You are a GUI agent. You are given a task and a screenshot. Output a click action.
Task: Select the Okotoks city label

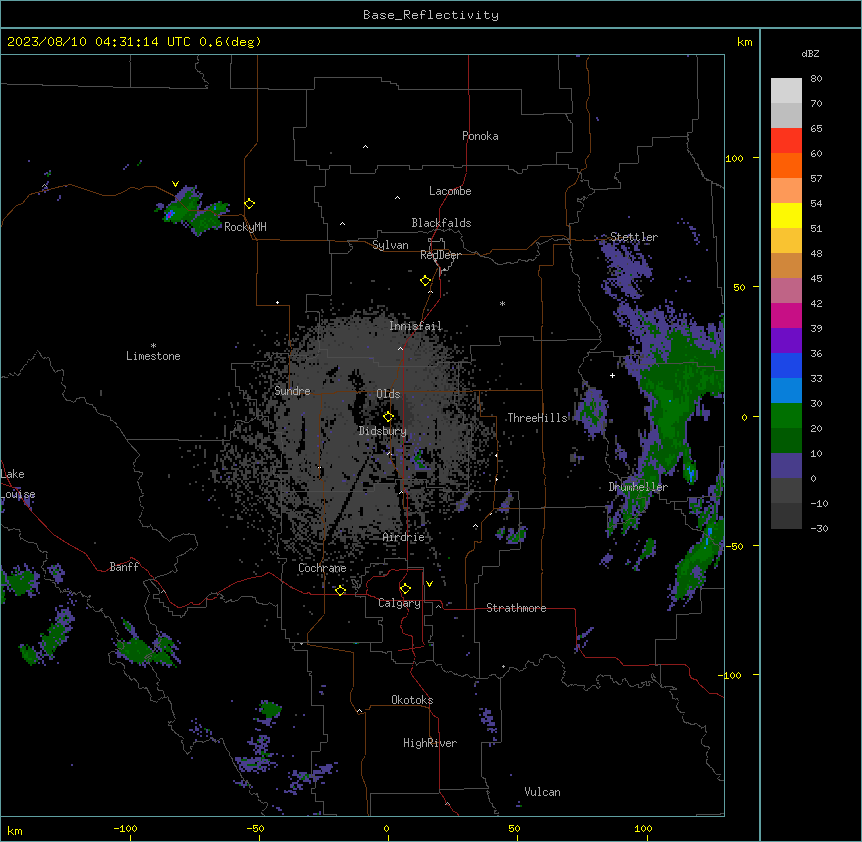click(x=412, y=700)
